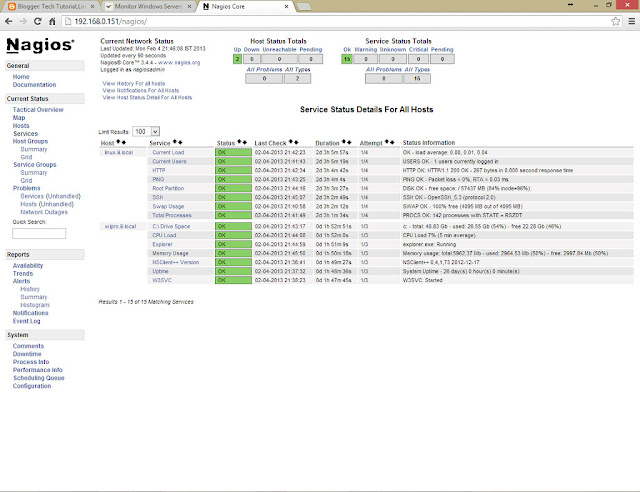The height and width of the screenshot is (492, 640).
Task: Open the Limit Results dropdown
Action: [x=146, y=131]
